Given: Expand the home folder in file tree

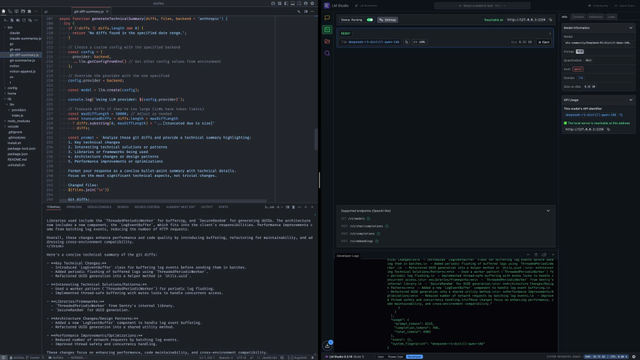Looking at the screenshot, I should (11, 93).
